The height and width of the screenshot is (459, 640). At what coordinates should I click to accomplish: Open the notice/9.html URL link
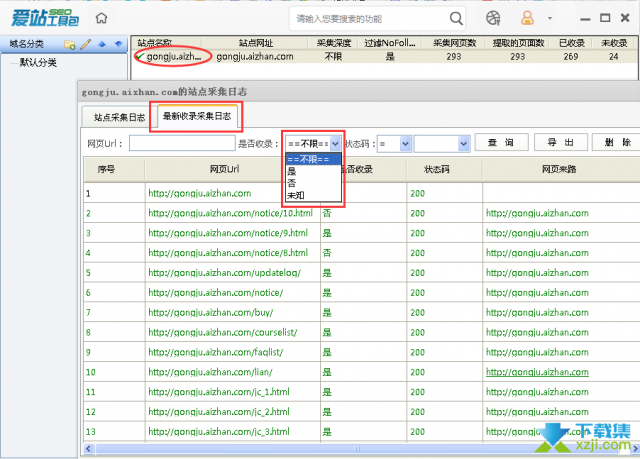pos(228,233)
